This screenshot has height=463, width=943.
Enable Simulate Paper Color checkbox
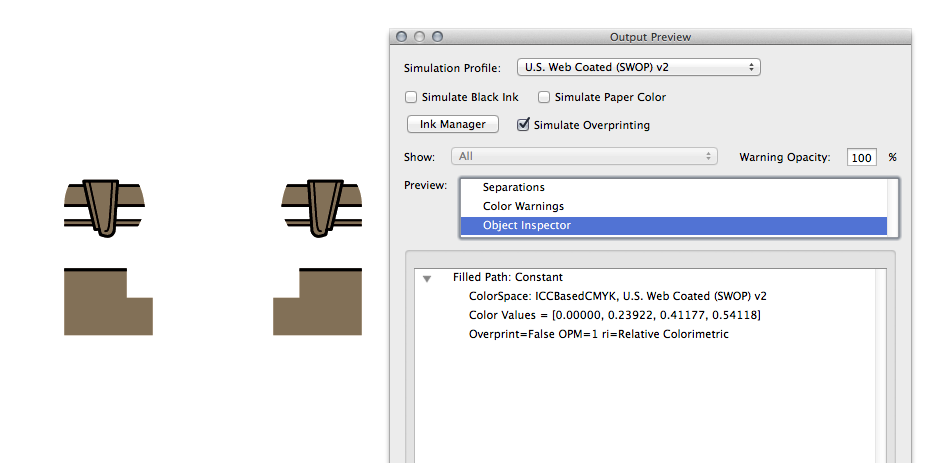(x=544, y=97)
